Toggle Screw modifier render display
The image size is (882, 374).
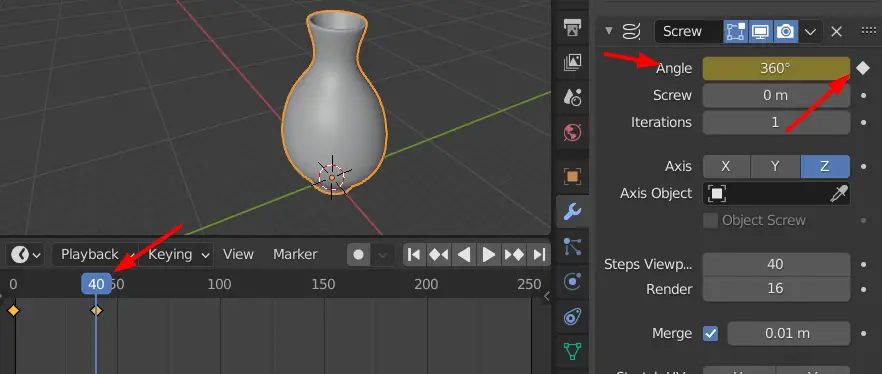[x=785, y=31]
